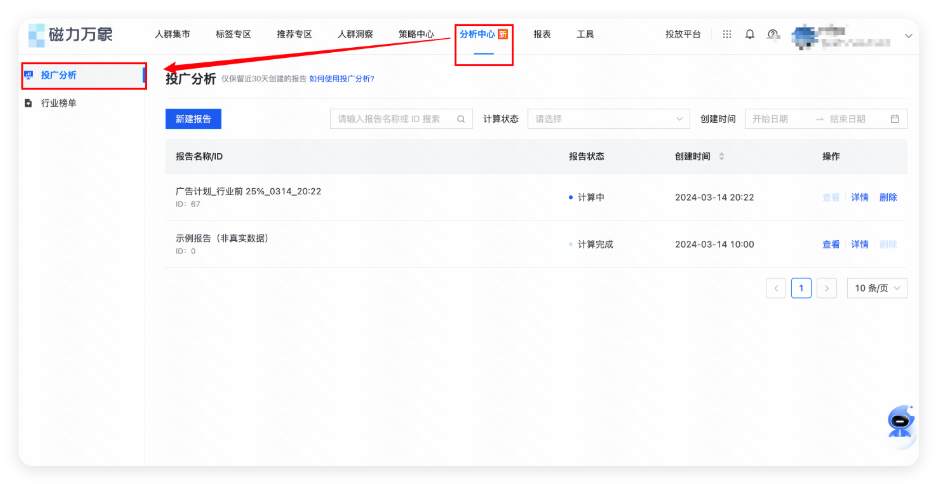Click the calendar icon in date range
937x484 pixels.
[x=895, y=119]
